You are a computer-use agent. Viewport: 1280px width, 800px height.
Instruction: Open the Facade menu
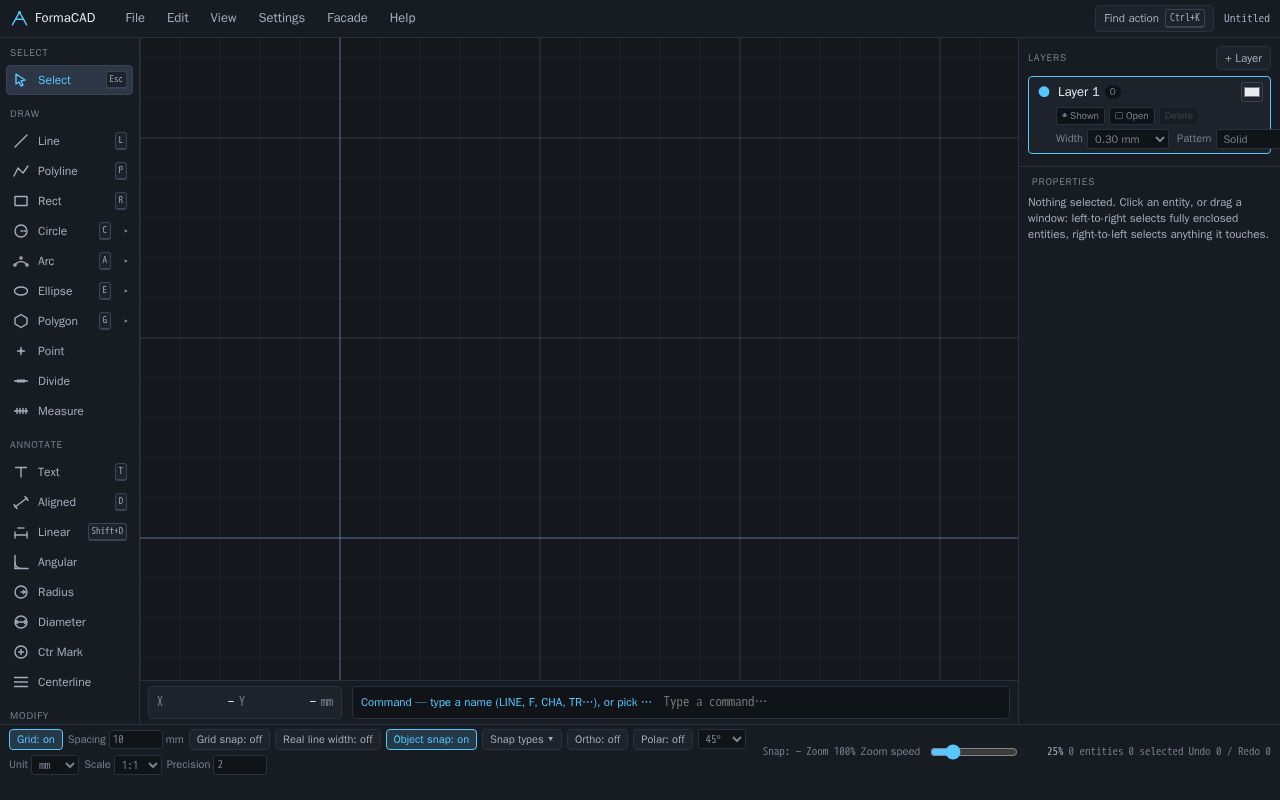coord(347,18)
